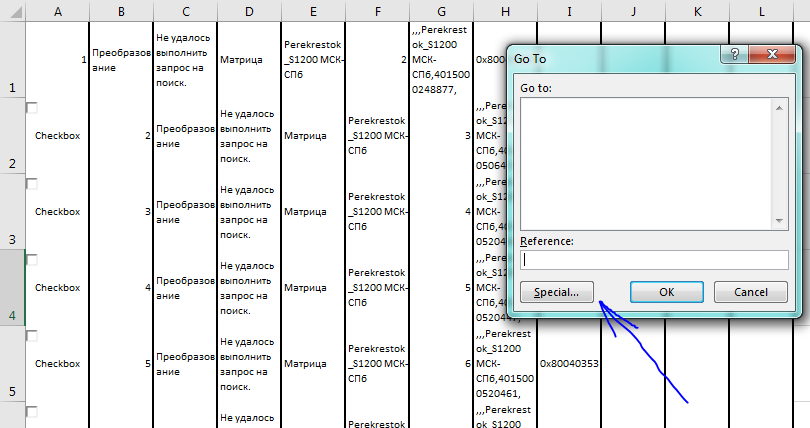Select column K header

point(698,11)
